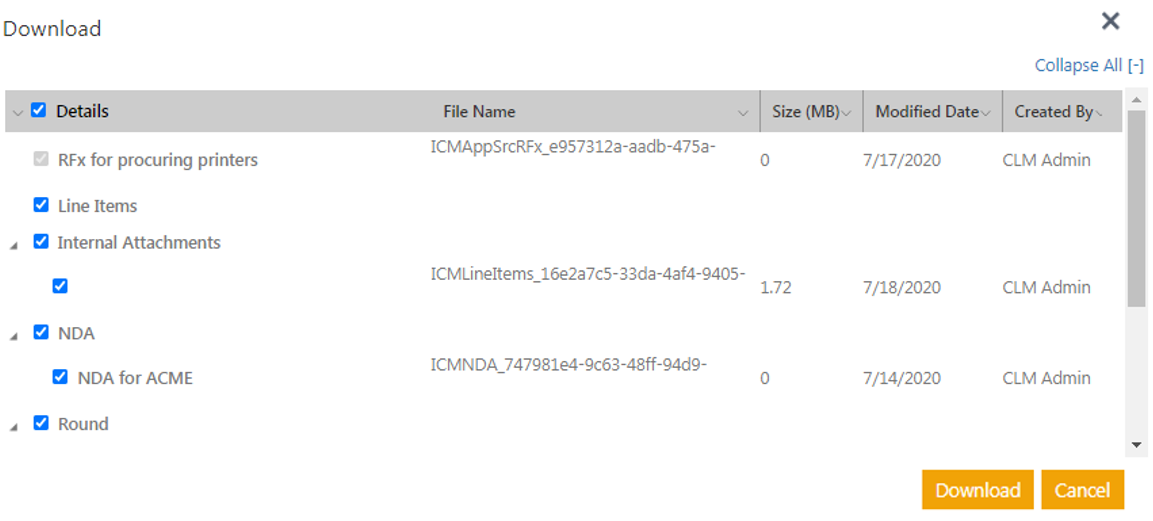Uncheck the Round checkbox
The image size is (1153, 521).
(x=41, y=423)
